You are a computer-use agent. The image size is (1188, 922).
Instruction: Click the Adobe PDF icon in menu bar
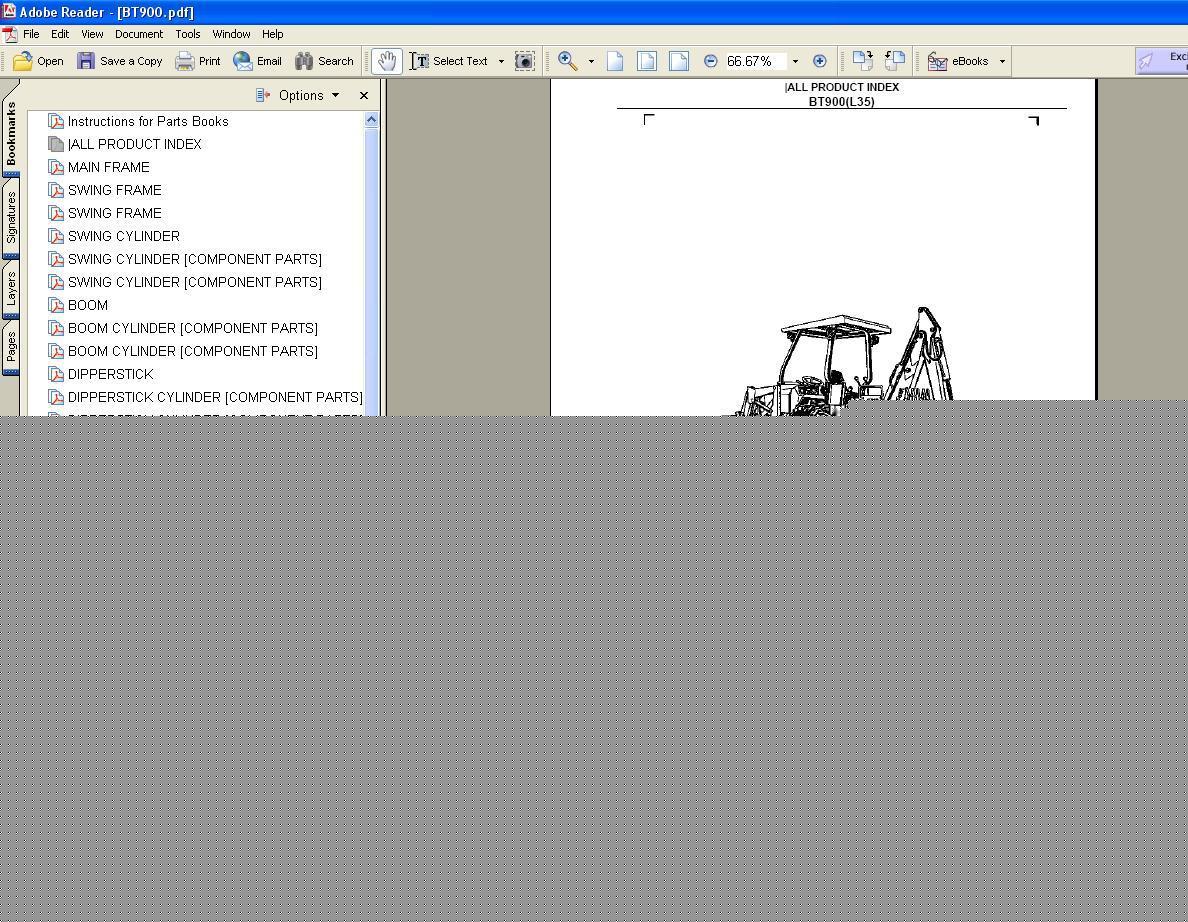(x=9, y=34)
